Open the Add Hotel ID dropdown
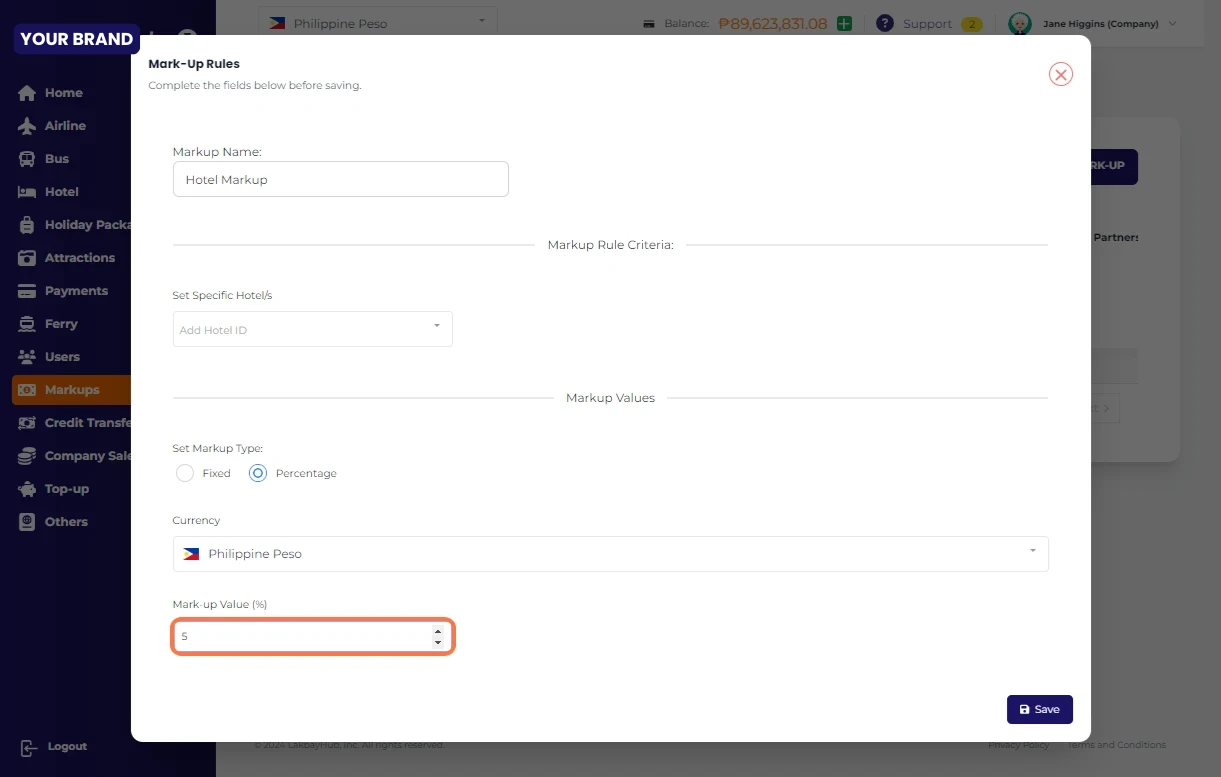 [312, 329]
